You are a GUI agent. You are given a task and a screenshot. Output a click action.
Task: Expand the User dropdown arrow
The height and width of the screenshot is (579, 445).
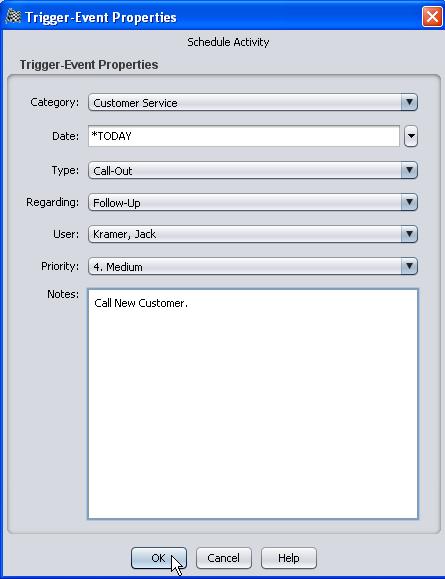coord(409,234)
